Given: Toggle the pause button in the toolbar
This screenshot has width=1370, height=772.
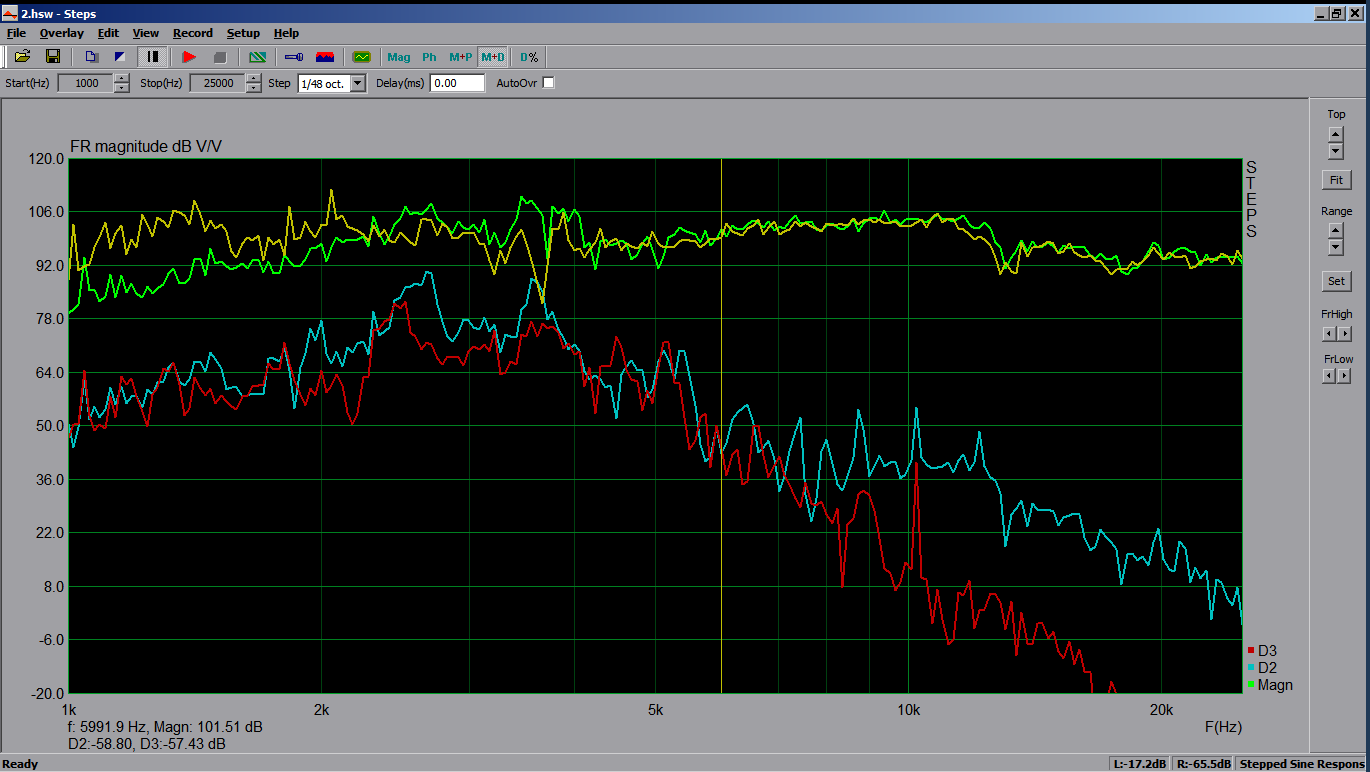Looking at the screenshot, I should 153,57.
